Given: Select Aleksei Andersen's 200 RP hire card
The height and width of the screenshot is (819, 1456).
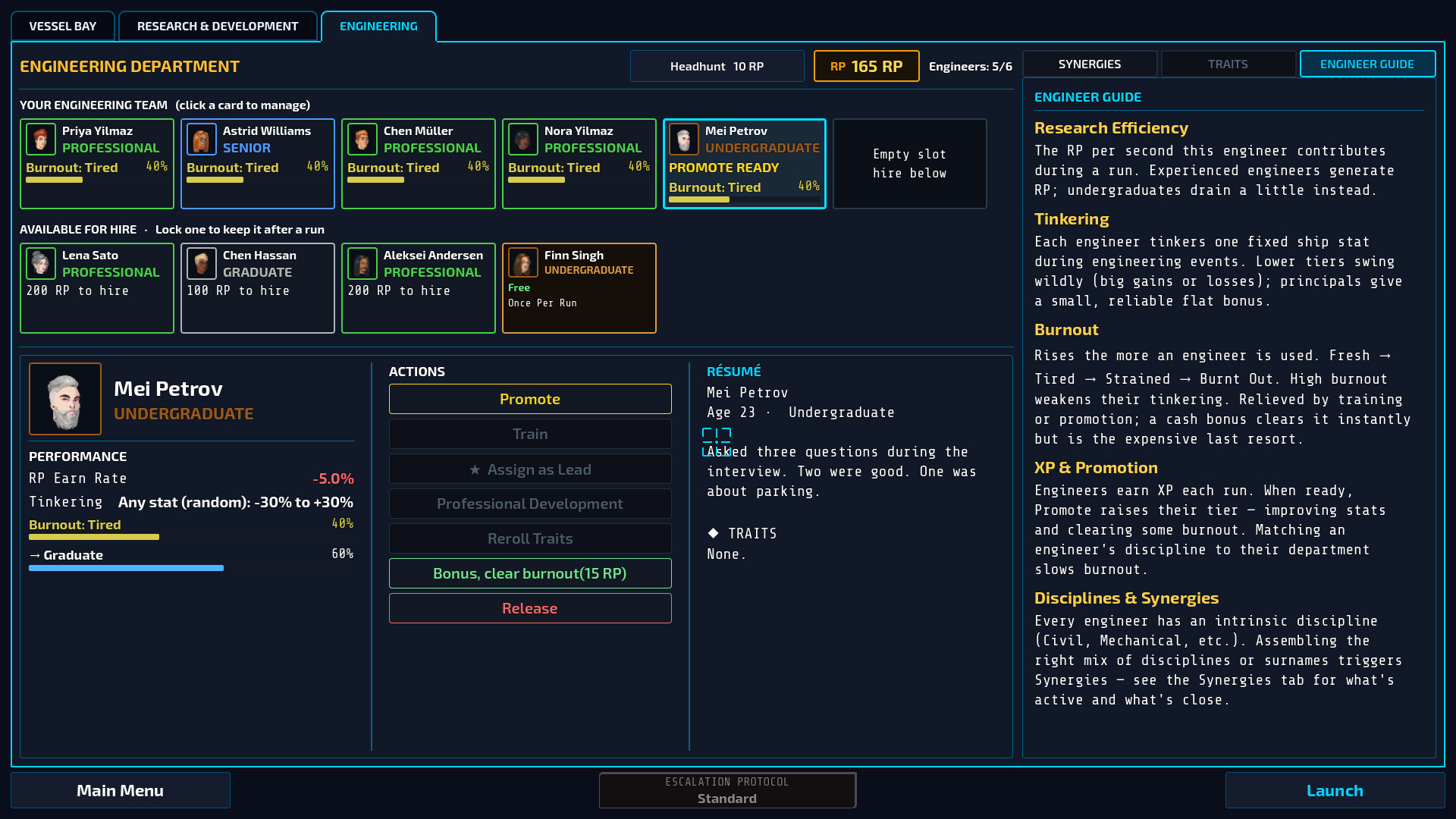Looking at the screenshot, I should point(419,288).
